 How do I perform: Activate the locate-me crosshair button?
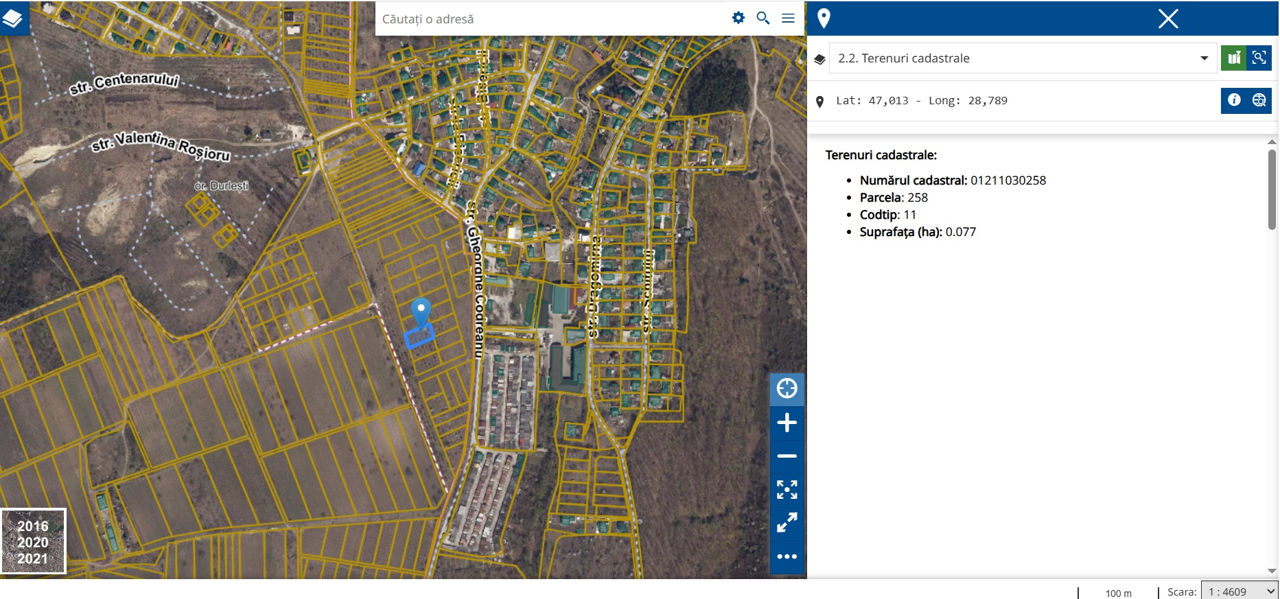[x=787, y=389]
